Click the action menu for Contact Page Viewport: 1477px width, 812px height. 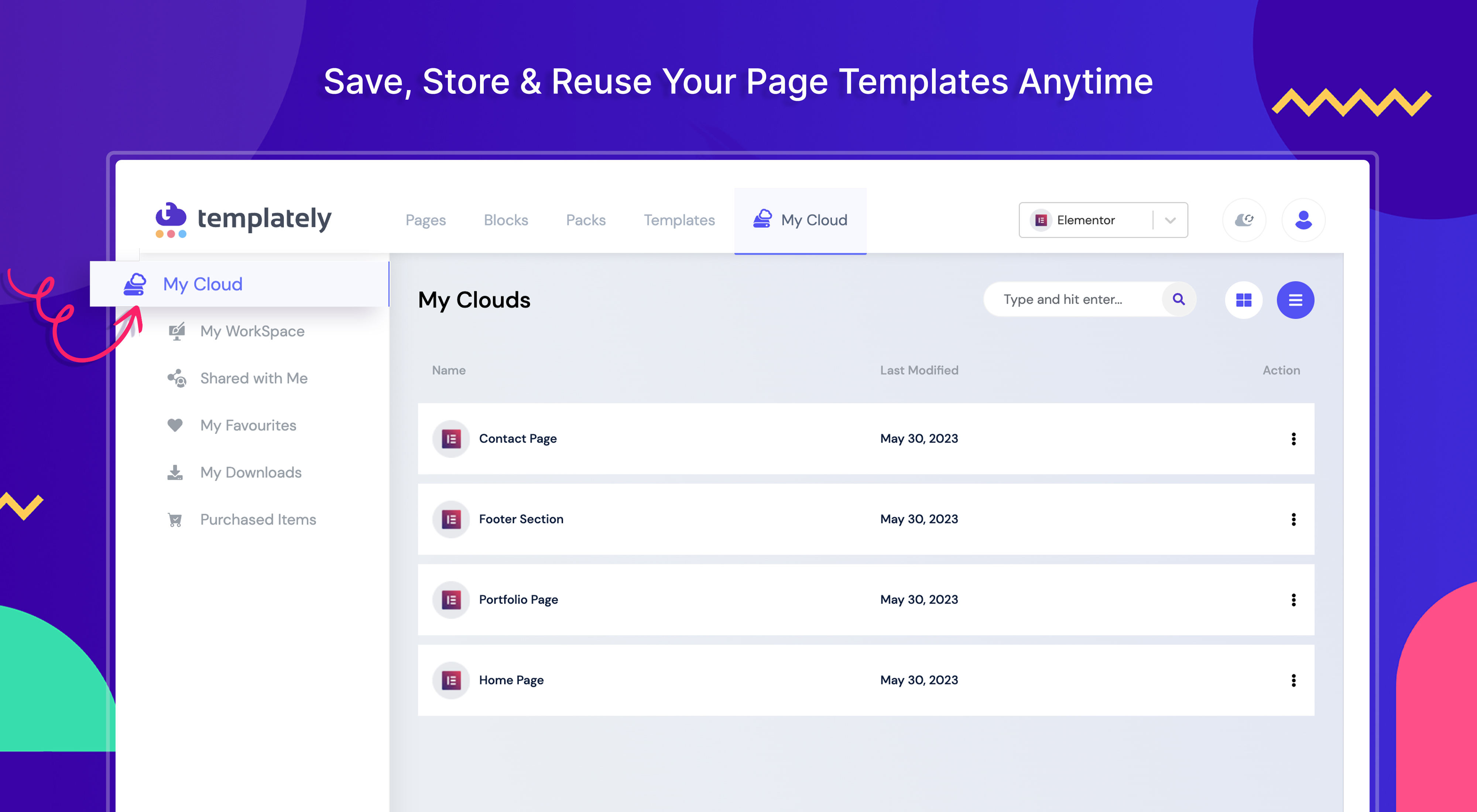pyautogui.click(x=1293, y=439)
